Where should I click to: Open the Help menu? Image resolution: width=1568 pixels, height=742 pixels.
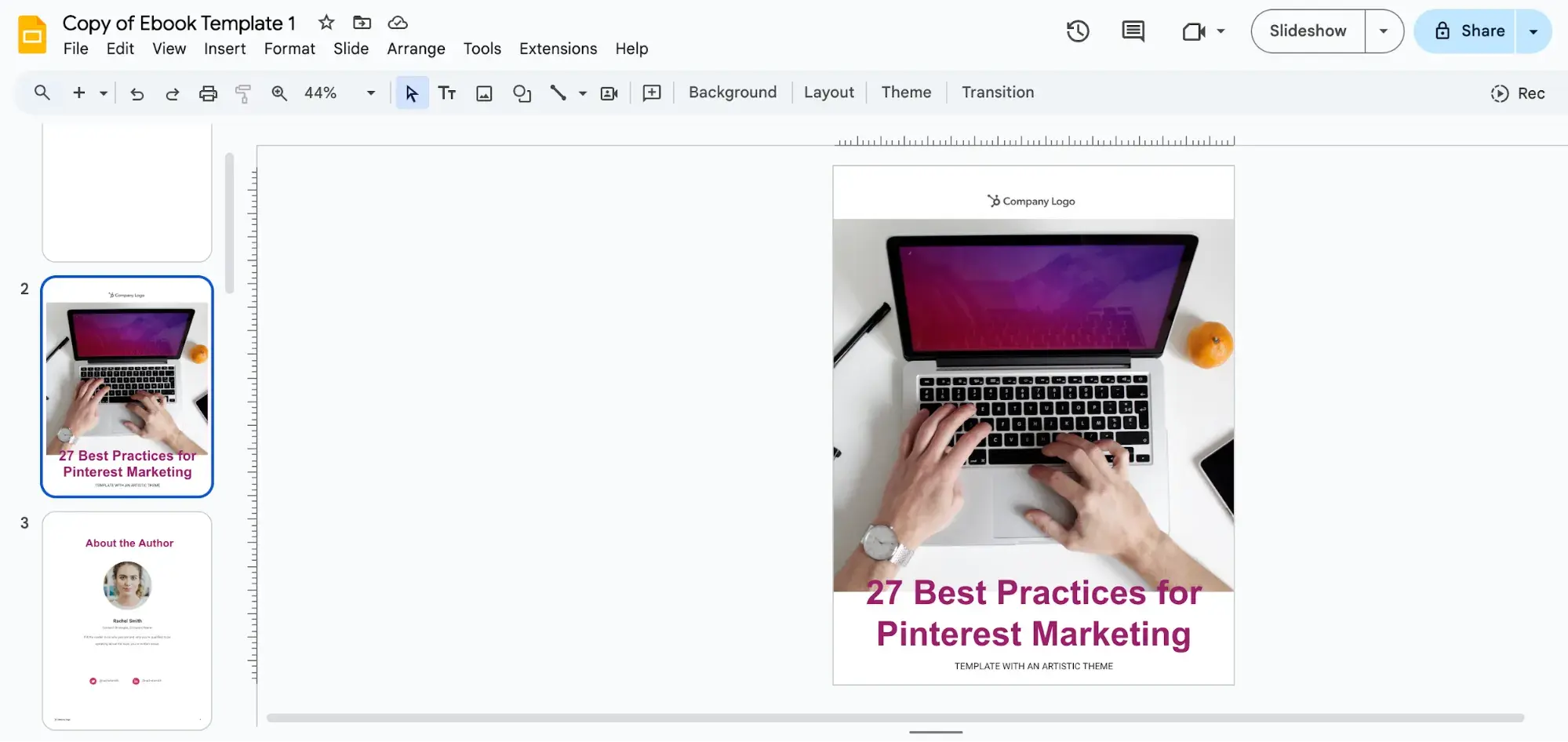point(631,49)
